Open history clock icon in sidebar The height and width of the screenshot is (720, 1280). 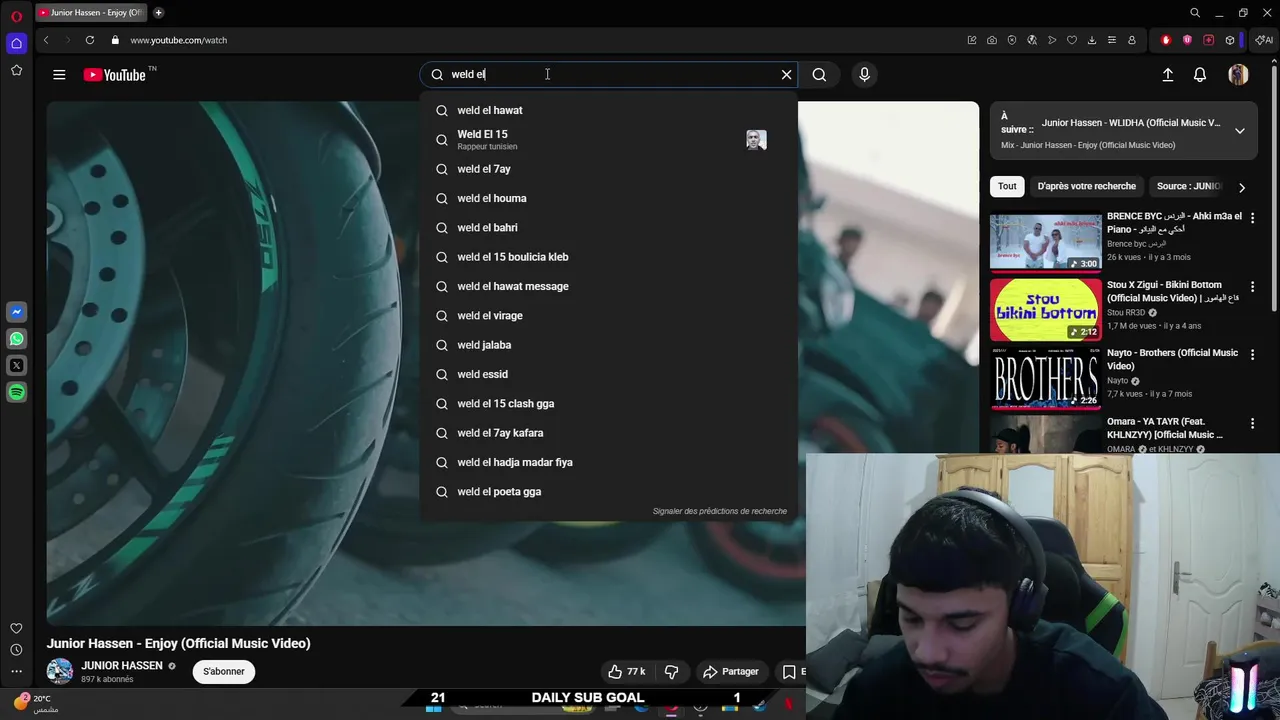click(16, 650)
